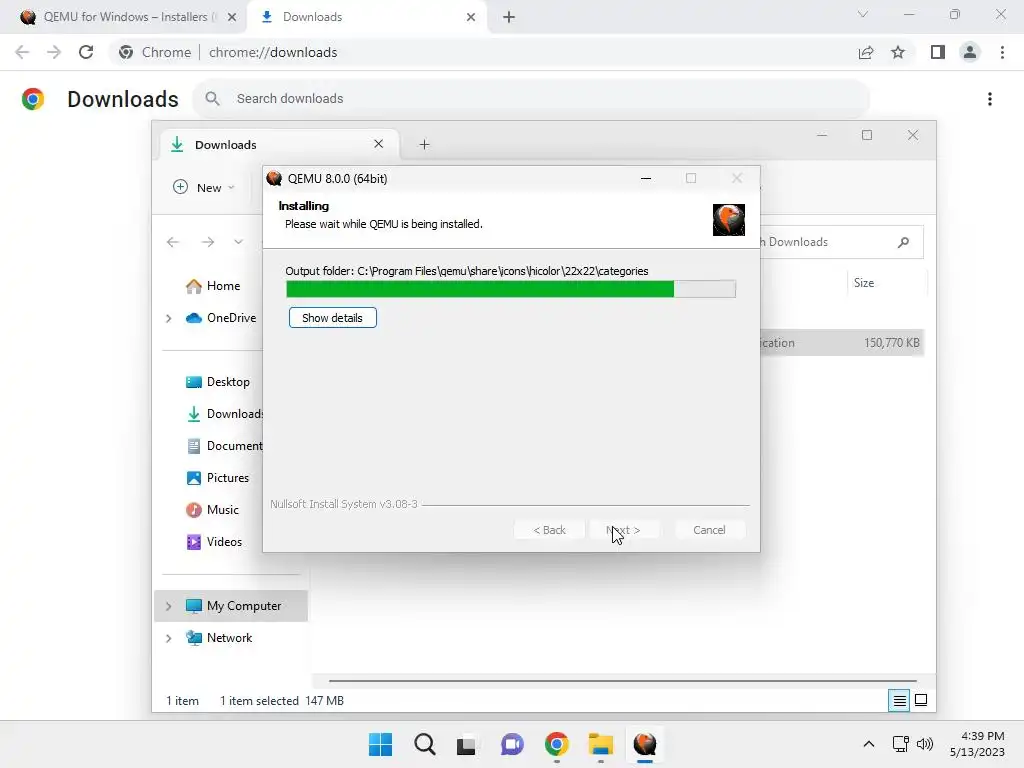Viewport: 1024px width, 768px height.
Task: Open Task View from taskbar
Action: click(467, 744)
